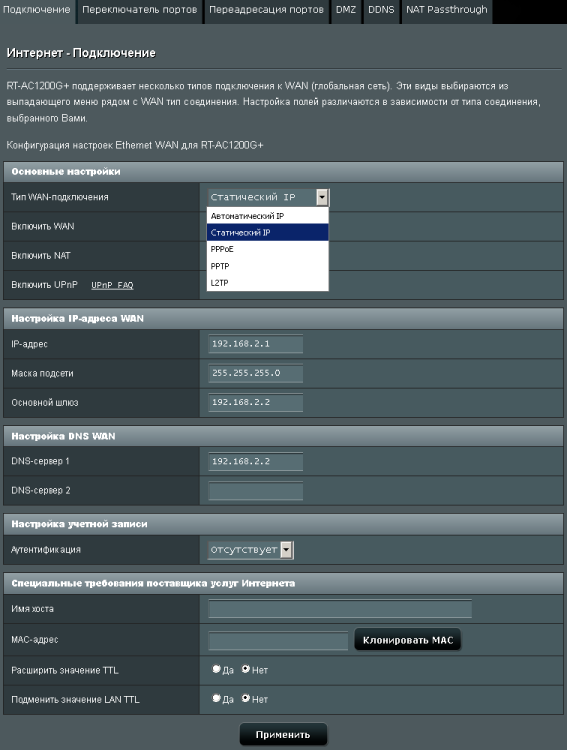Click the empty DNS-сервер 2 field
Viewport: 567px width, 750px height.
256,491
